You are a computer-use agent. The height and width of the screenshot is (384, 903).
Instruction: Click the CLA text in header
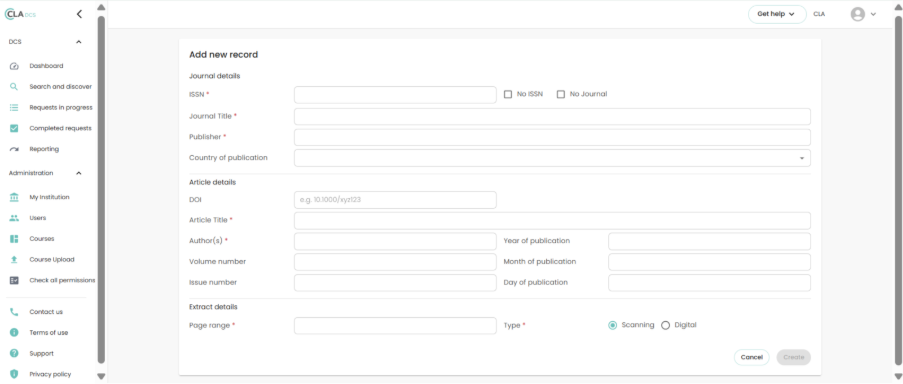[819, 14]
